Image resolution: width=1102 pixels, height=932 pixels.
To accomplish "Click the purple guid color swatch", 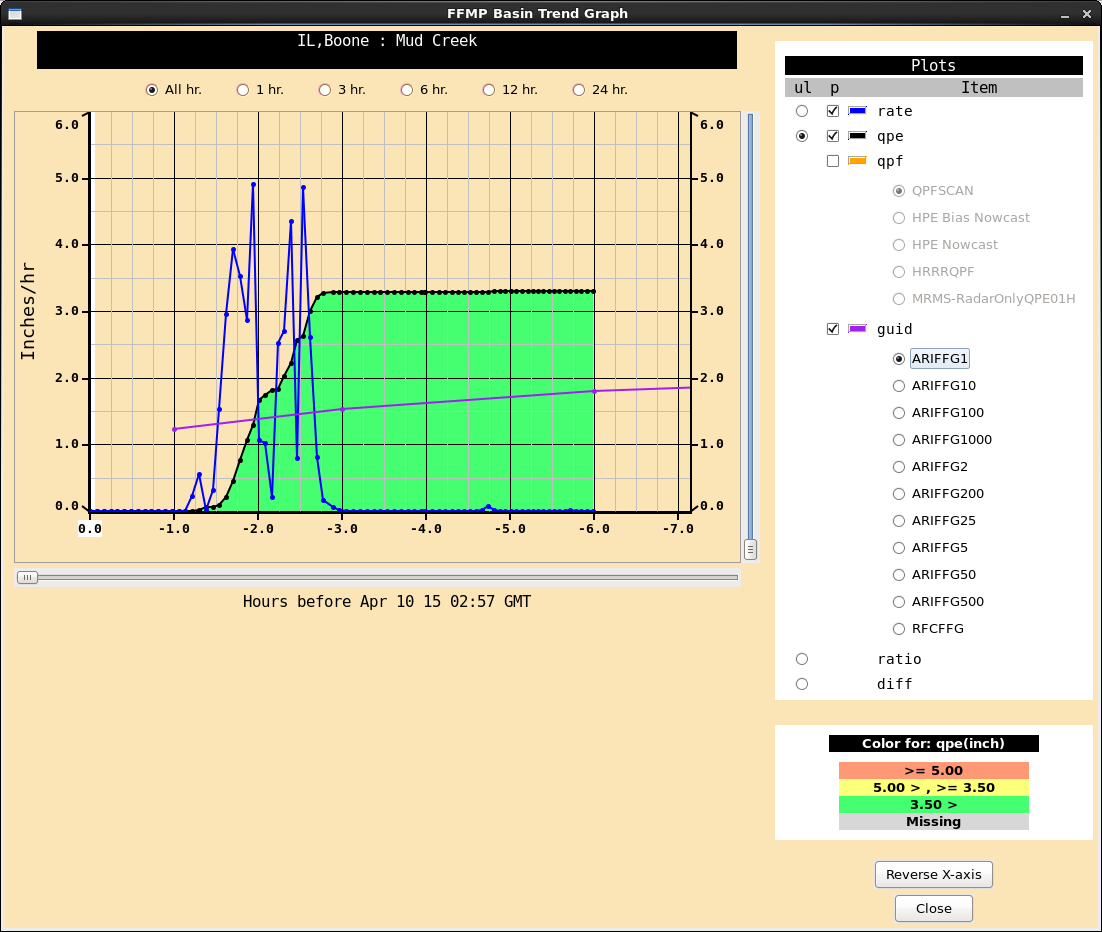I will tap(857, 328).
